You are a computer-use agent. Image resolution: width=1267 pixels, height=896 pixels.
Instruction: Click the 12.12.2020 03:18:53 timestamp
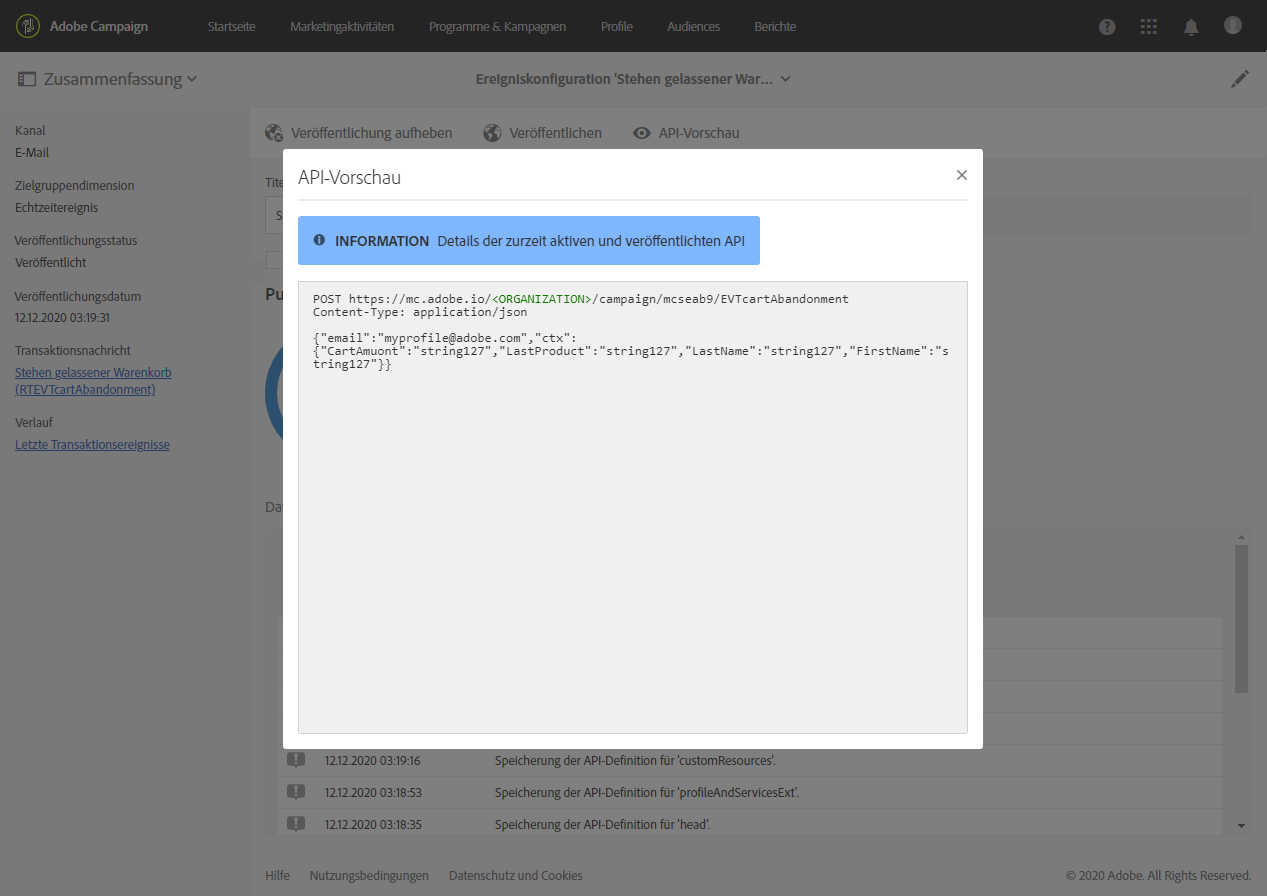point(372,792)
